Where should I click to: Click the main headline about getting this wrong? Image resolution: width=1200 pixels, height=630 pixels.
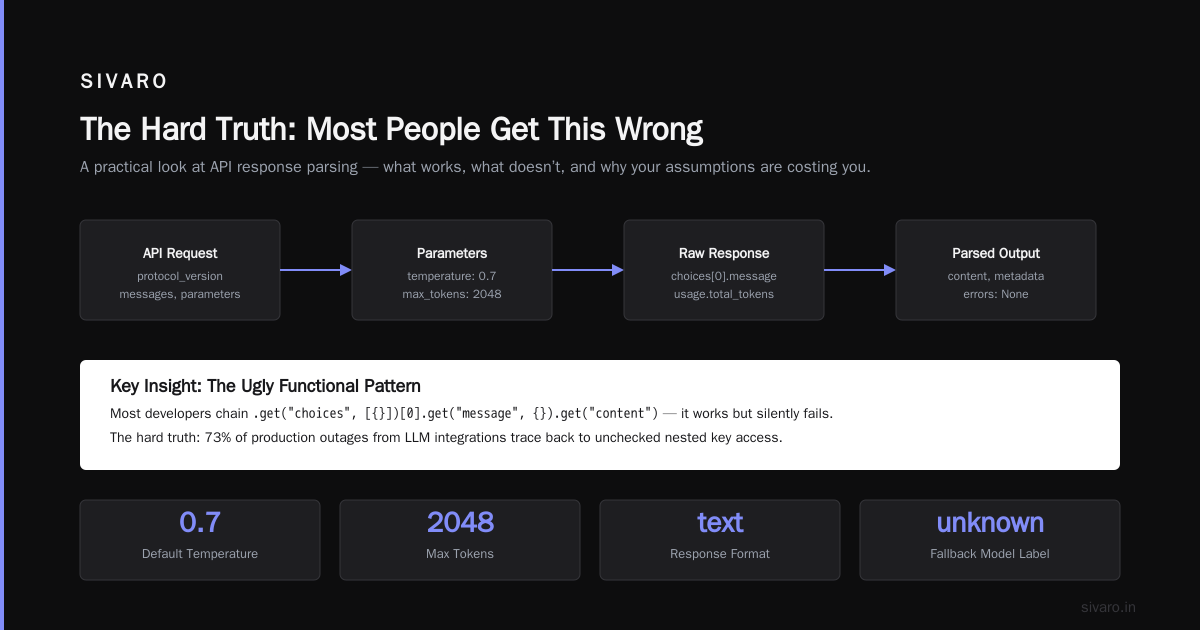pyautogui.click(x=391, y=129)
